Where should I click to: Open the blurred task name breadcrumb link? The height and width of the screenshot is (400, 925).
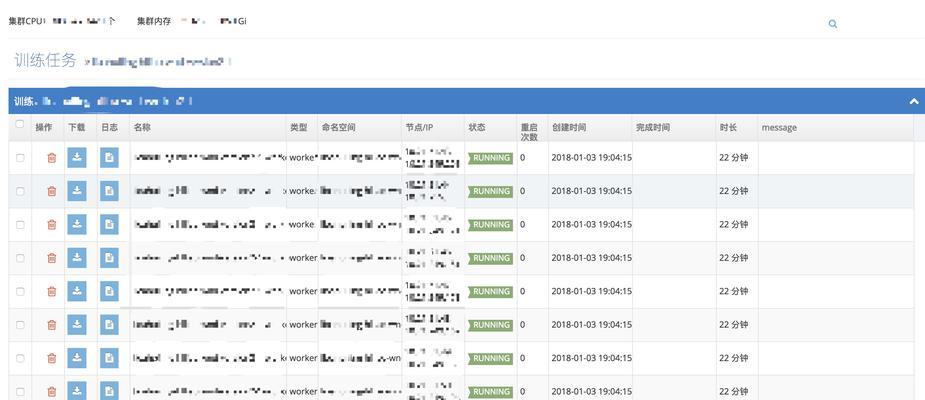coord(158,61)
